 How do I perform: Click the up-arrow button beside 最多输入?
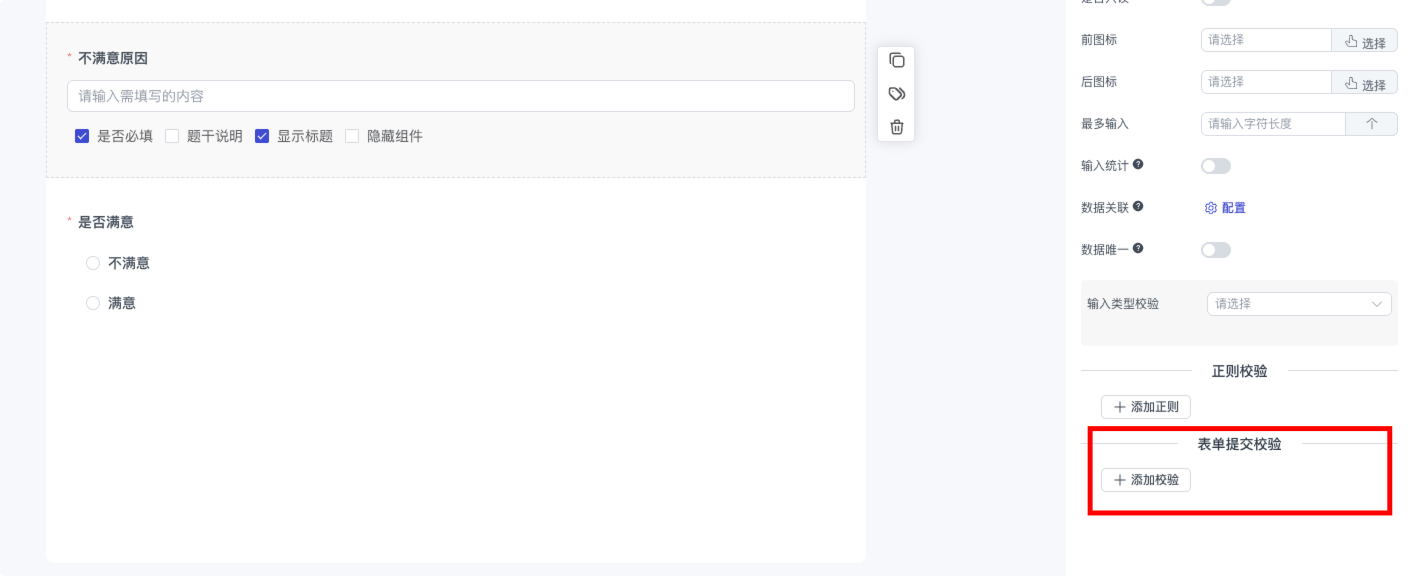pyautogui.click(x=1371, y=124)
